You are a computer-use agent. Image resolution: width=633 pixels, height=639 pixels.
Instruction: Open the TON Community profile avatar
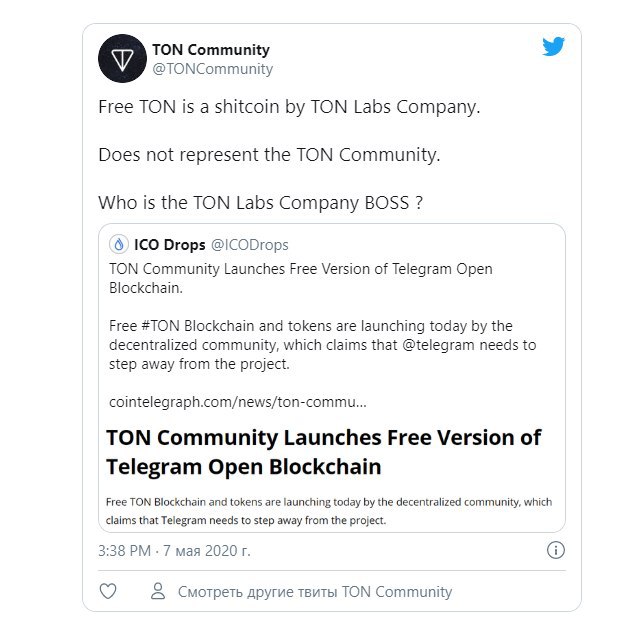point(122,59)
